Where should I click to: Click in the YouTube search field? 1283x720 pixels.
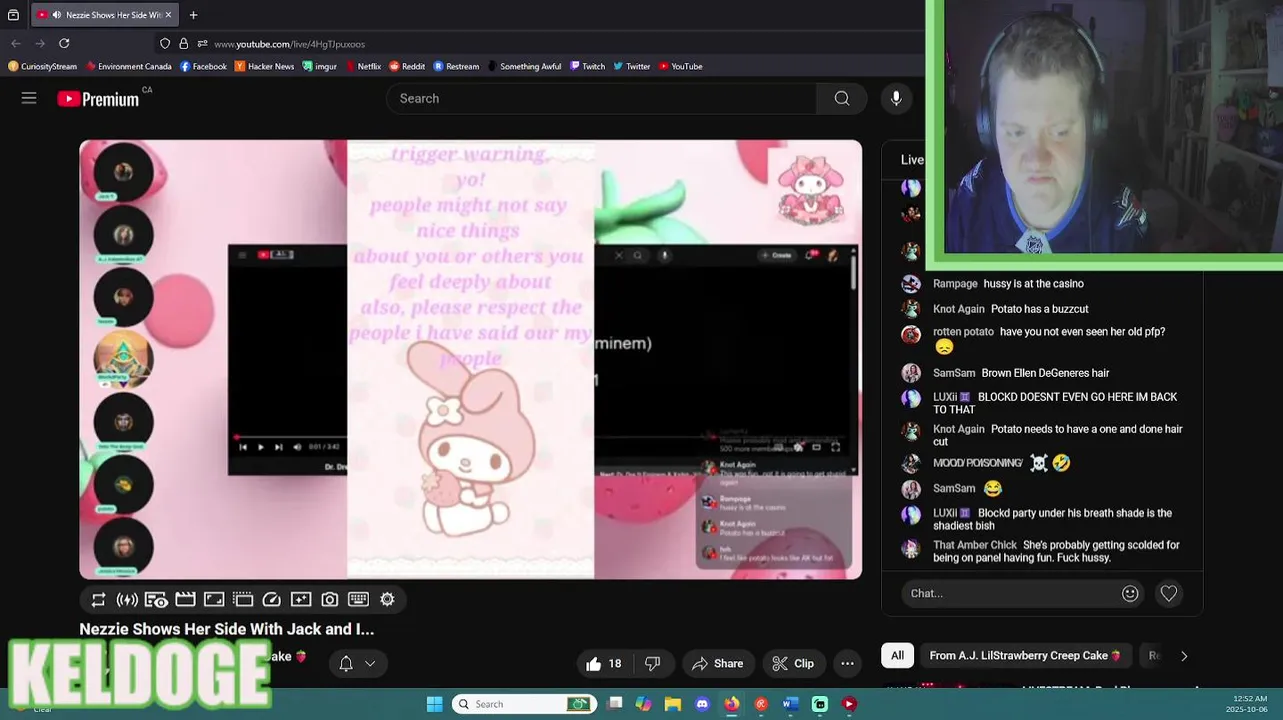[601, 98]
